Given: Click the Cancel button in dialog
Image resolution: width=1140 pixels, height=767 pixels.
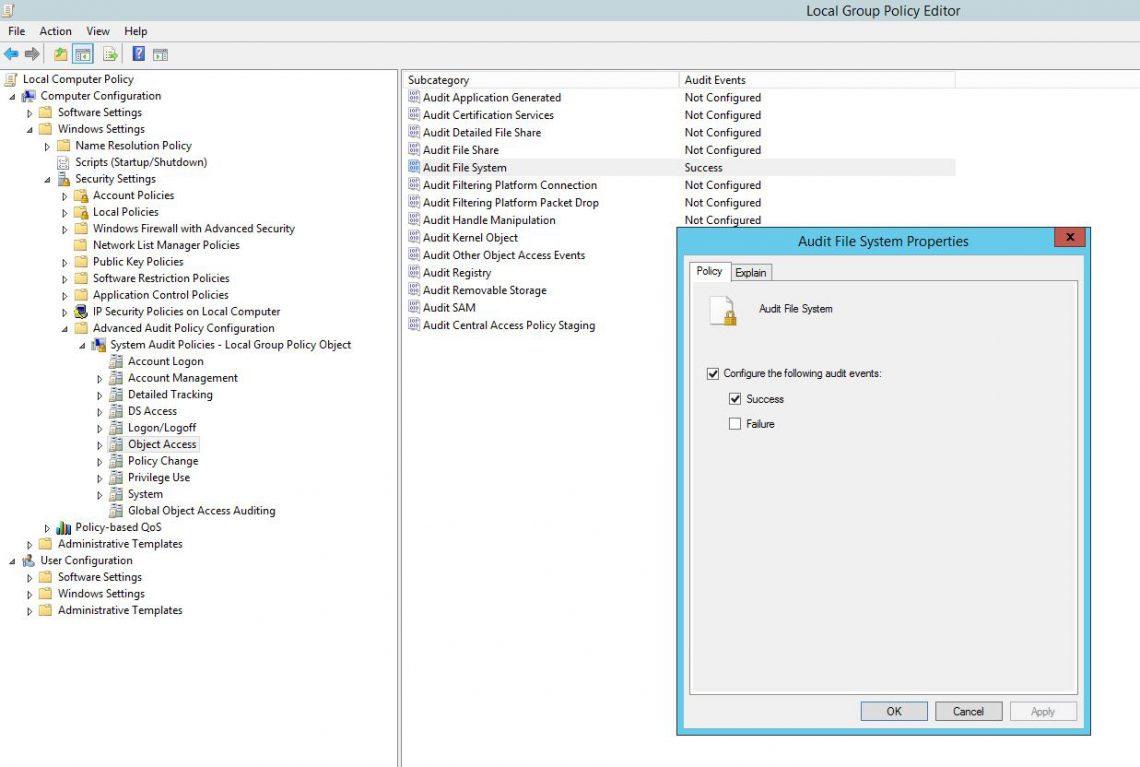Looking at the screenshot, I should (x=967, y=711).
